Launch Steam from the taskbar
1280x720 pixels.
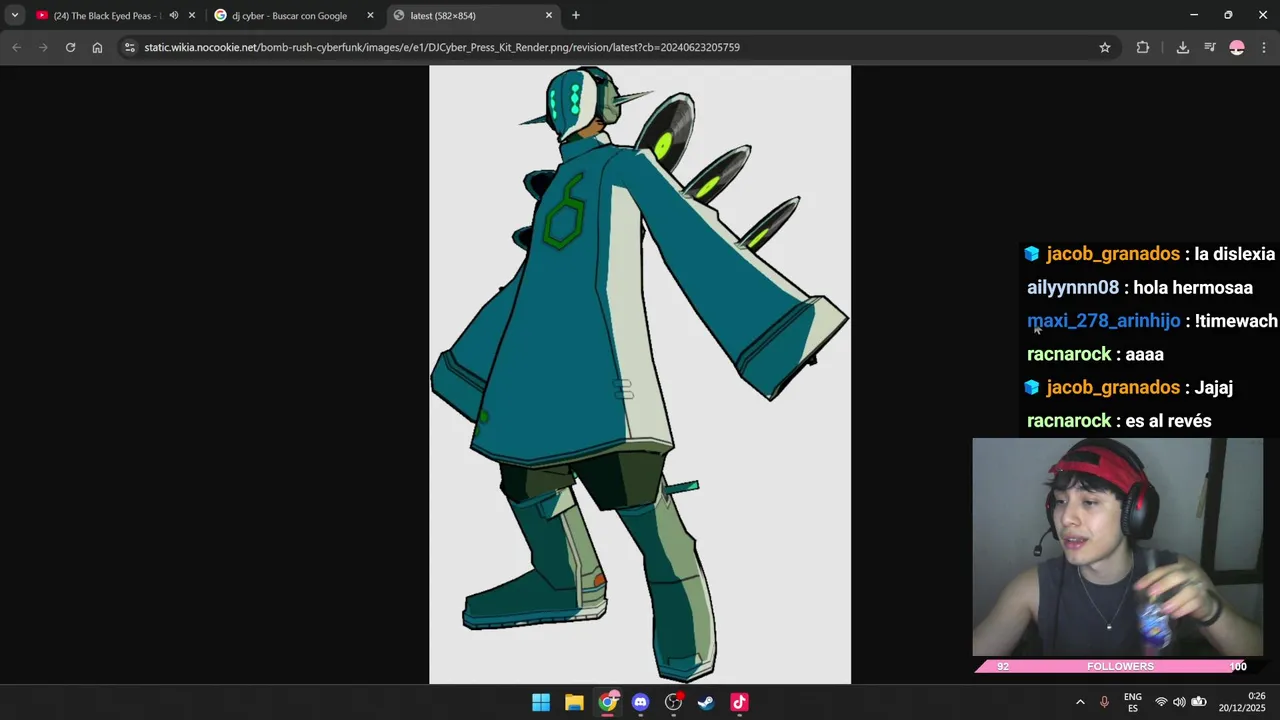tap(706, 702)
